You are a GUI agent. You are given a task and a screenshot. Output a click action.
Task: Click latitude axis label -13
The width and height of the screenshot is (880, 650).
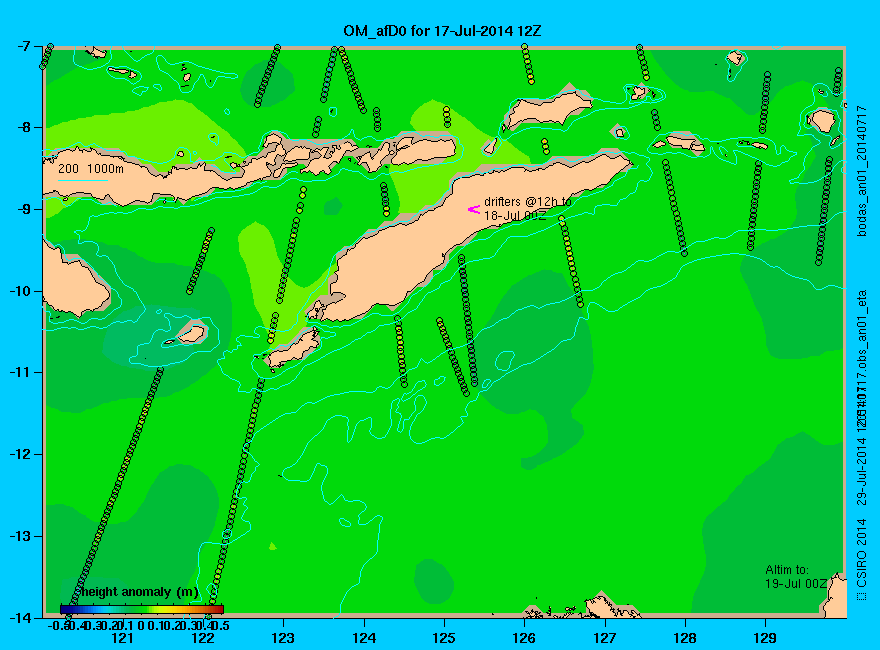pyautogui.click(x=22, y=536)
